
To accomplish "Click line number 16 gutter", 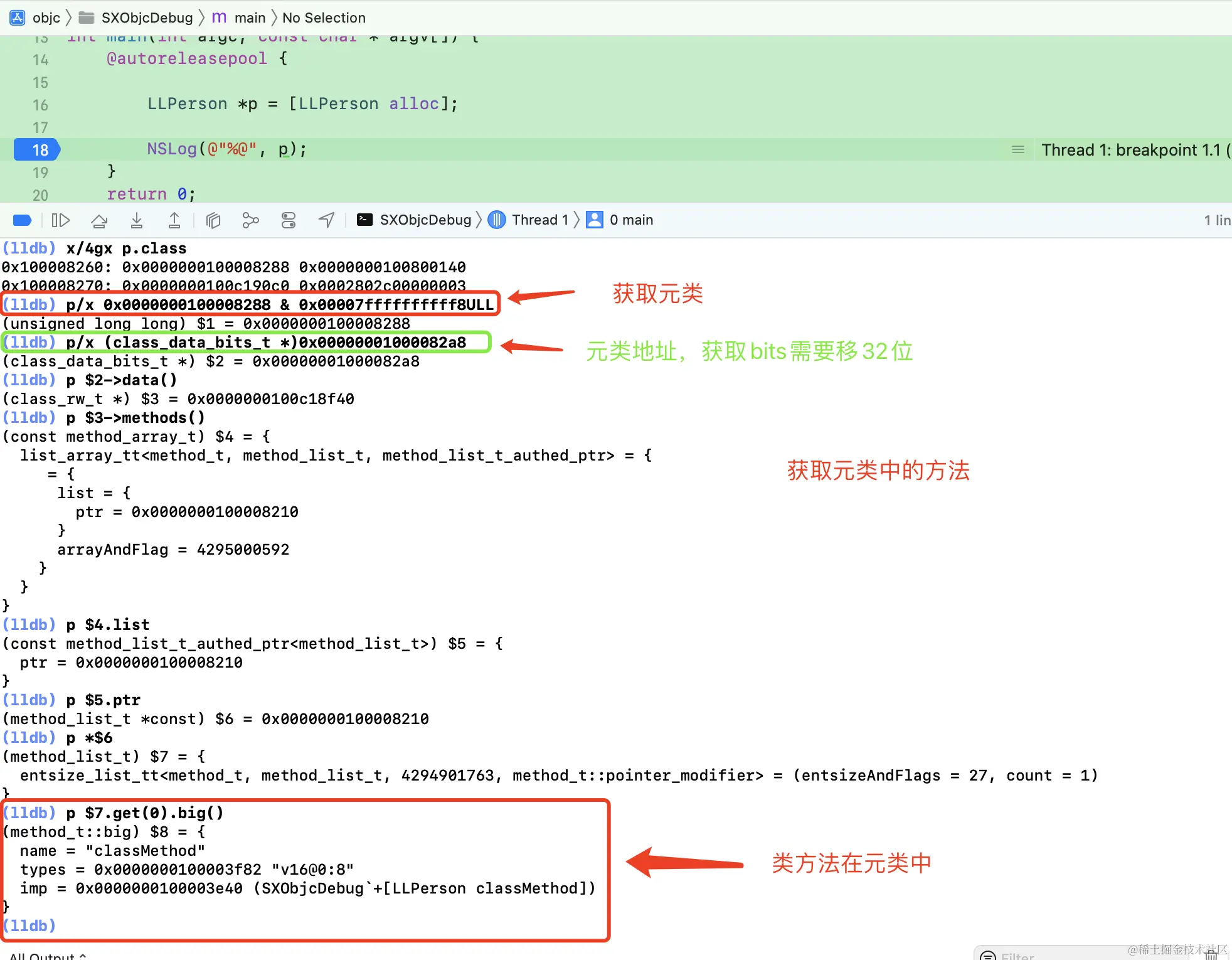I will tap(40, 105).
